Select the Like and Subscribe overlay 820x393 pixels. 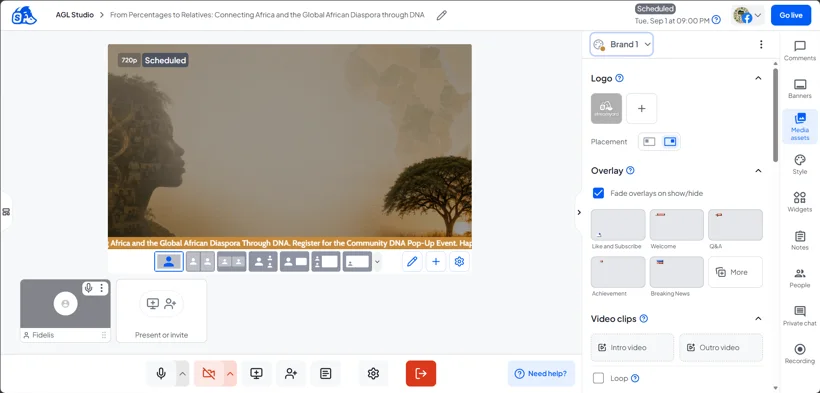tap(618, 225)
